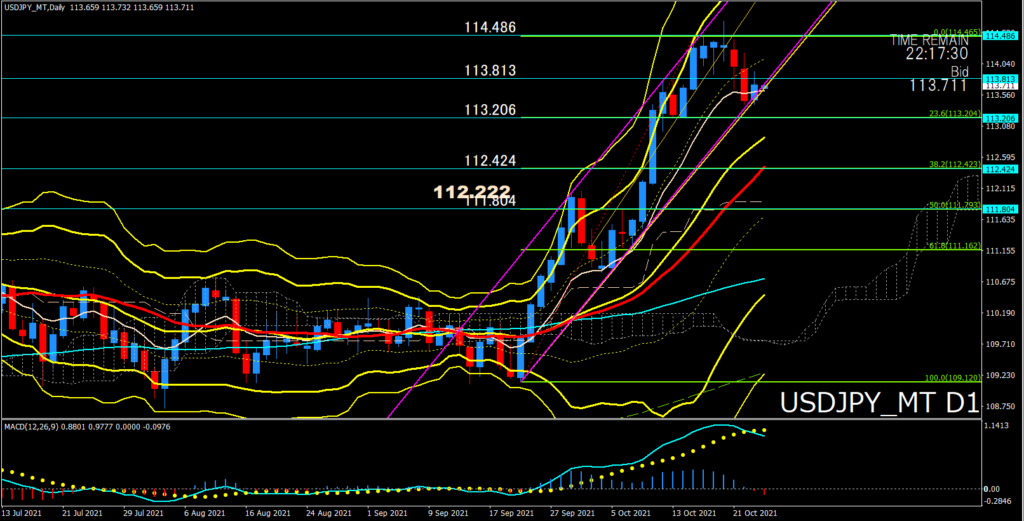Click -0.2846 on the MACD scale
The height and width of the screenshot is (521, 1024).
point(998,501)
